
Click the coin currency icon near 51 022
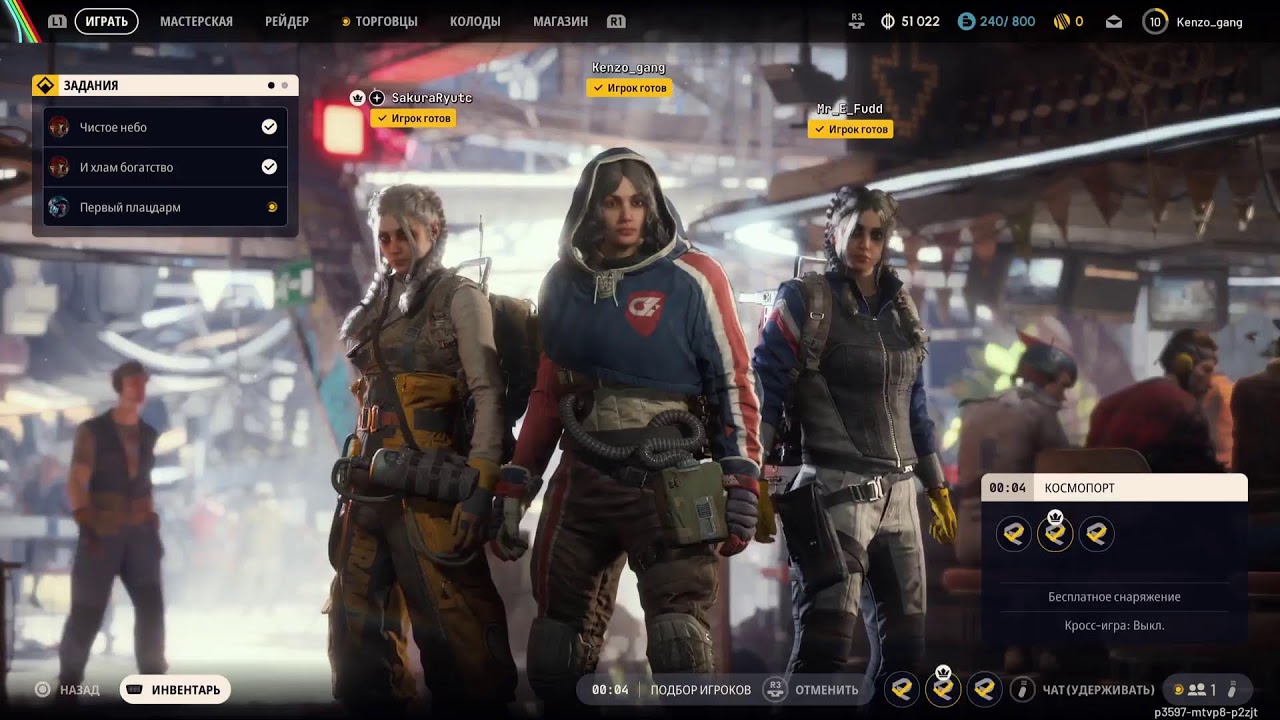tap(887, 21)
